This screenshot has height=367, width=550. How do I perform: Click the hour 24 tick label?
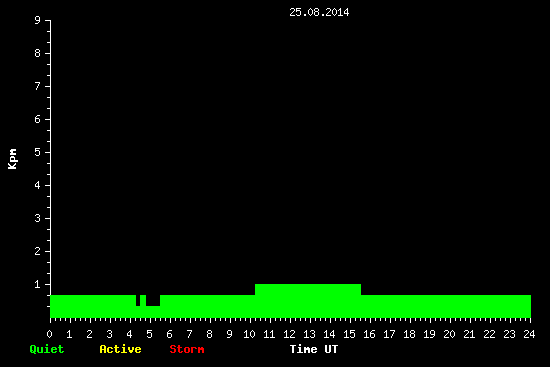click(x=529, y=334)
